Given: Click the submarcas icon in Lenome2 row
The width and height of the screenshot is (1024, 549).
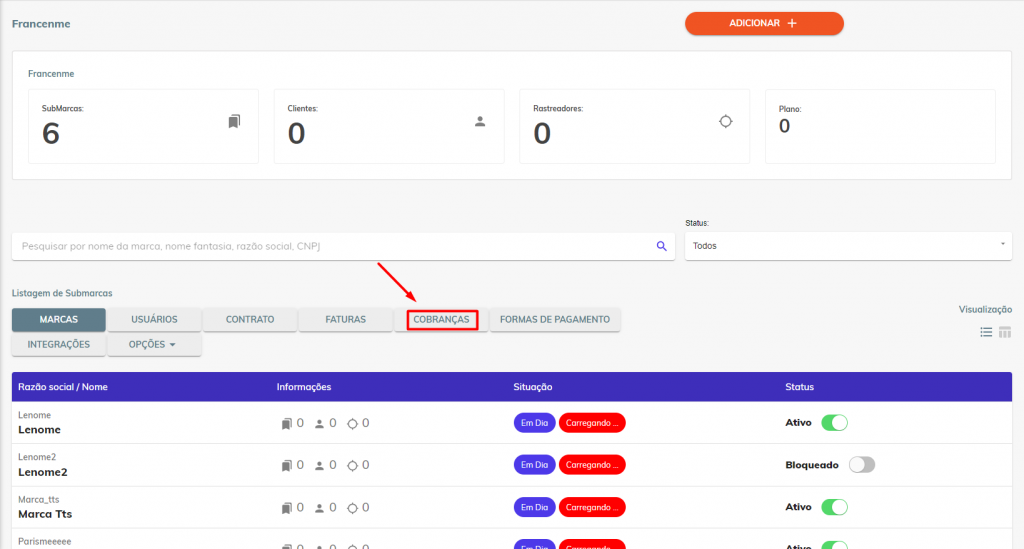Looking at the screenshot, I should [x=287, y=465].
